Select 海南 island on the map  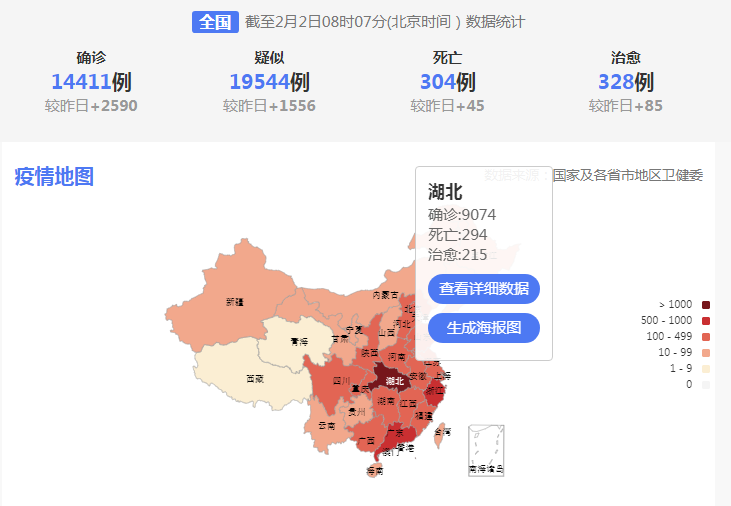click(x=374, y=470)
